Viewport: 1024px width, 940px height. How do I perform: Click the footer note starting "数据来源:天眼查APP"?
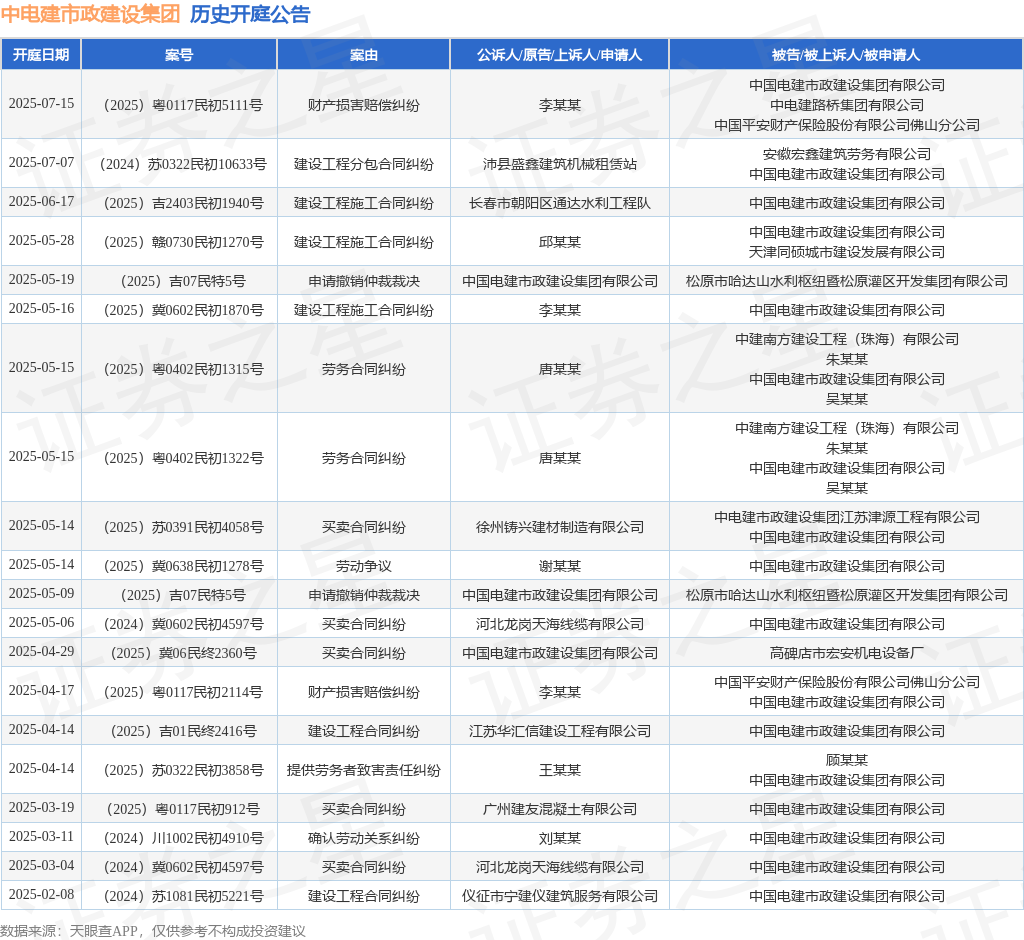pyautogui.click(x=153, y=931)
